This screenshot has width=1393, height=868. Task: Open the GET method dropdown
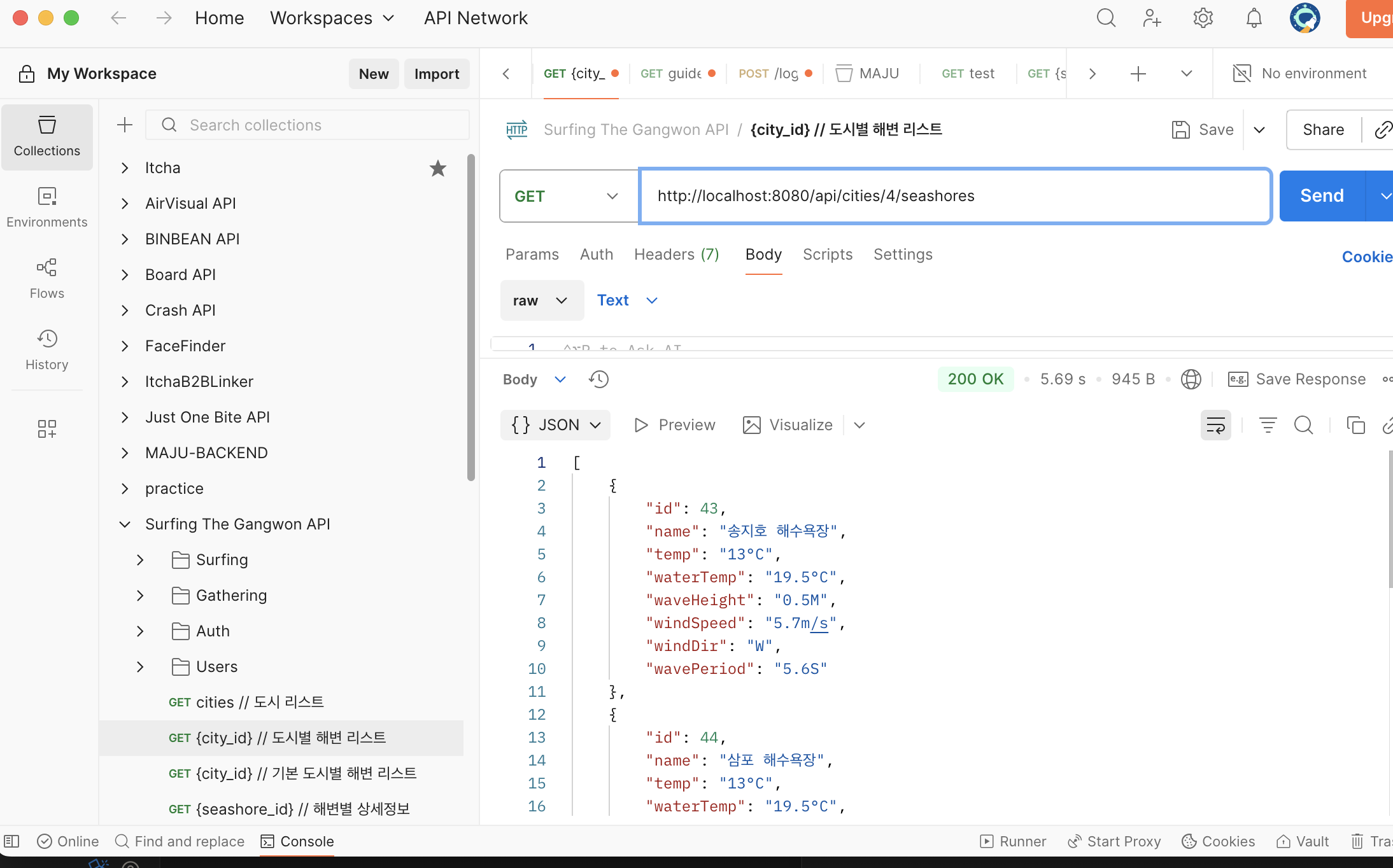[568, 196]
